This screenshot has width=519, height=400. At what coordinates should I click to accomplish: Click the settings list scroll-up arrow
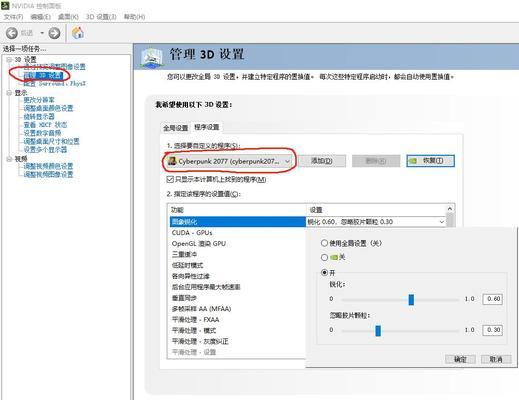[x=450, y=209]
